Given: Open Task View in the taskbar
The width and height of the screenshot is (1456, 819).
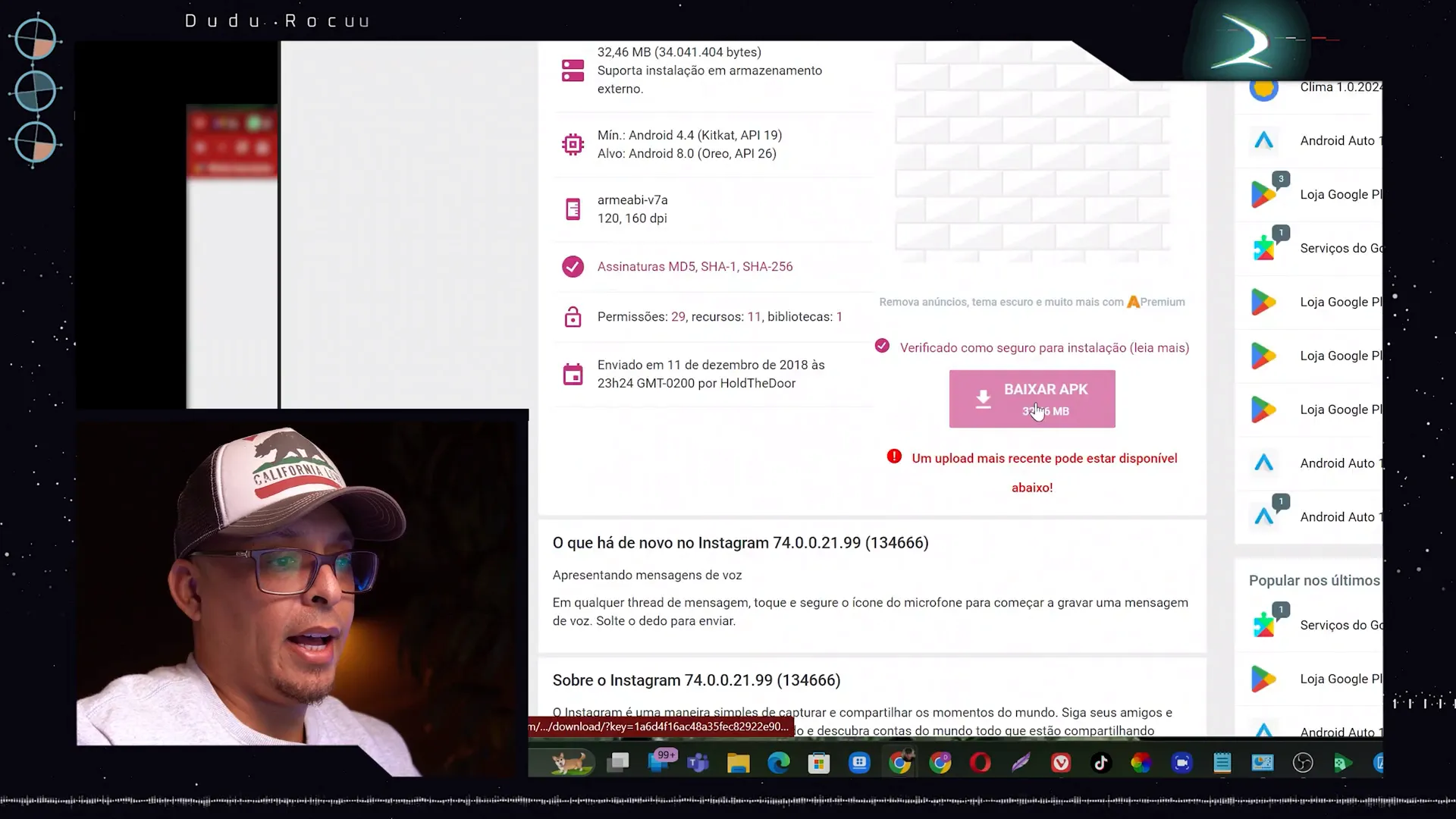Looking at the screenshot, I should [x=619, y=762].
